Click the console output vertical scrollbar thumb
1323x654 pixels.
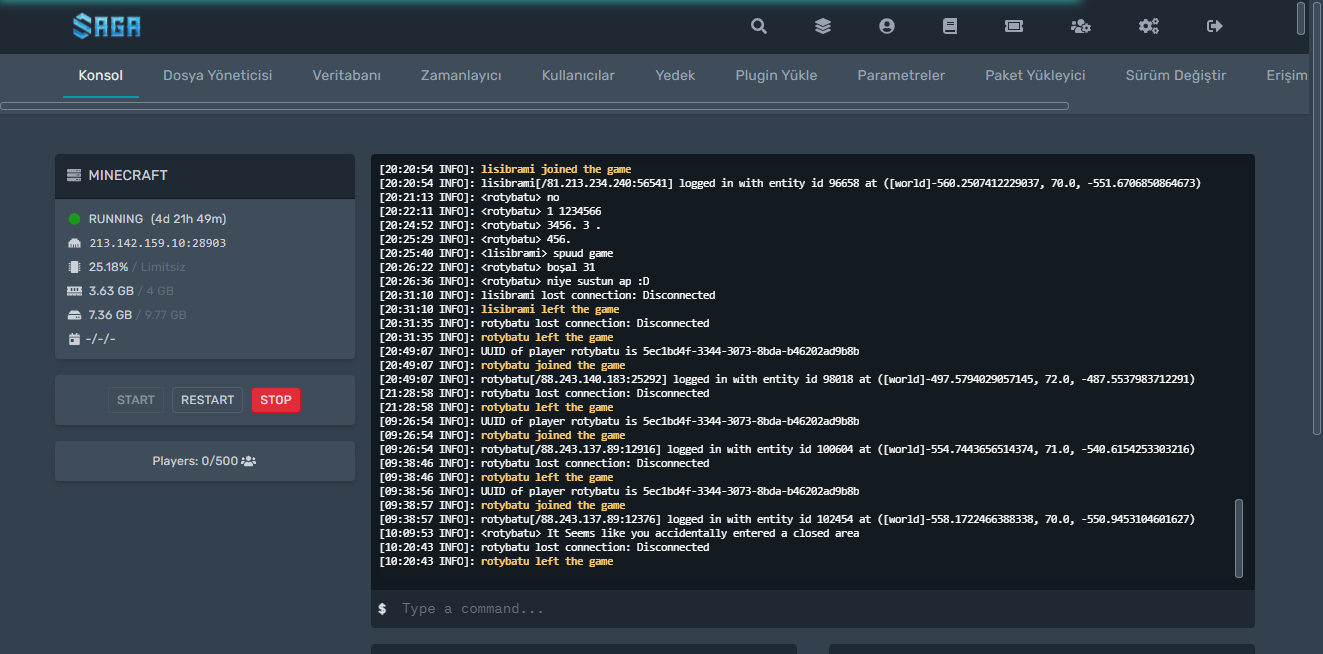point(1239,538)
